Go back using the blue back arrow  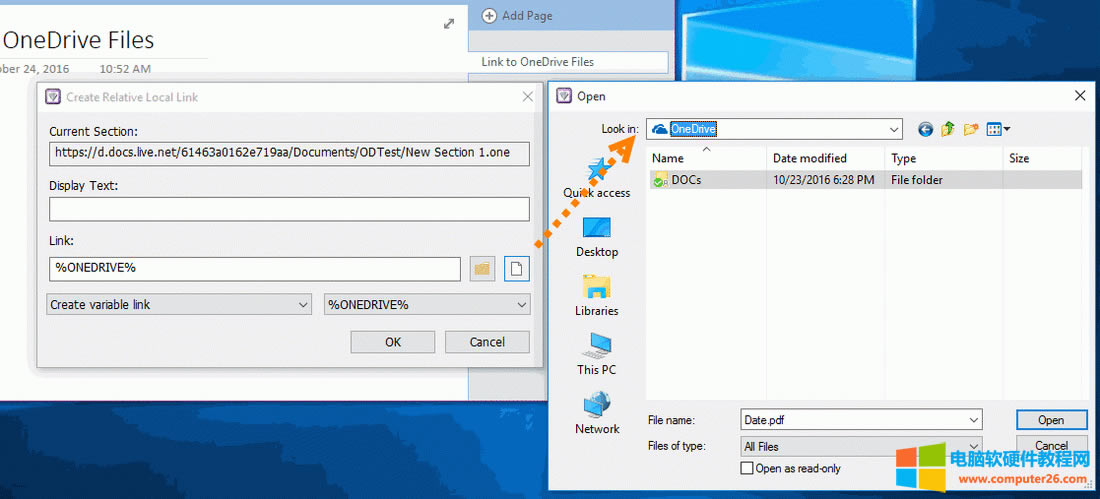pyautogui.click(x=925, y=129)
